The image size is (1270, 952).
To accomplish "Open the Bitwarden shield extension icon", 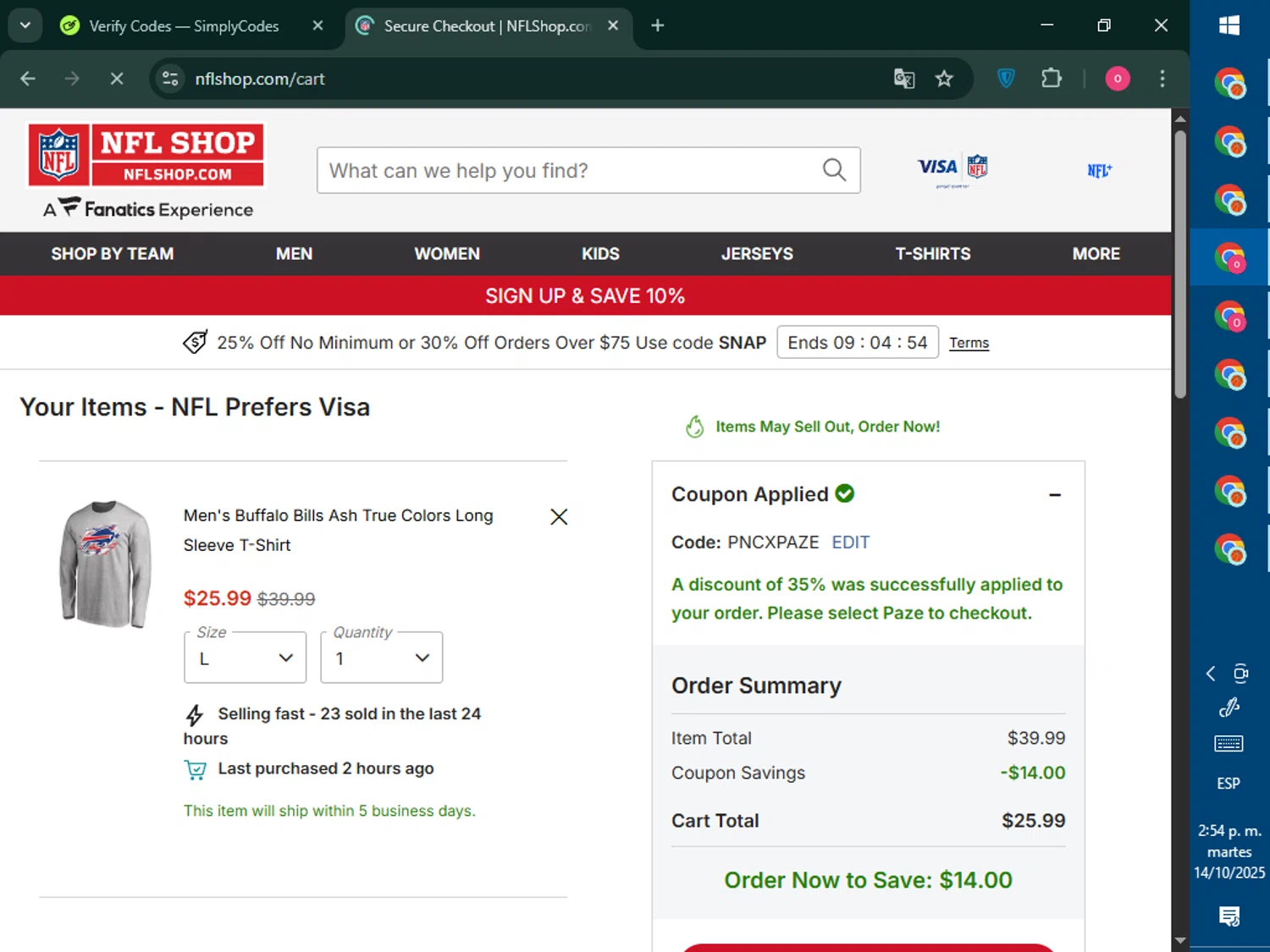I will tap(1006, 79).
